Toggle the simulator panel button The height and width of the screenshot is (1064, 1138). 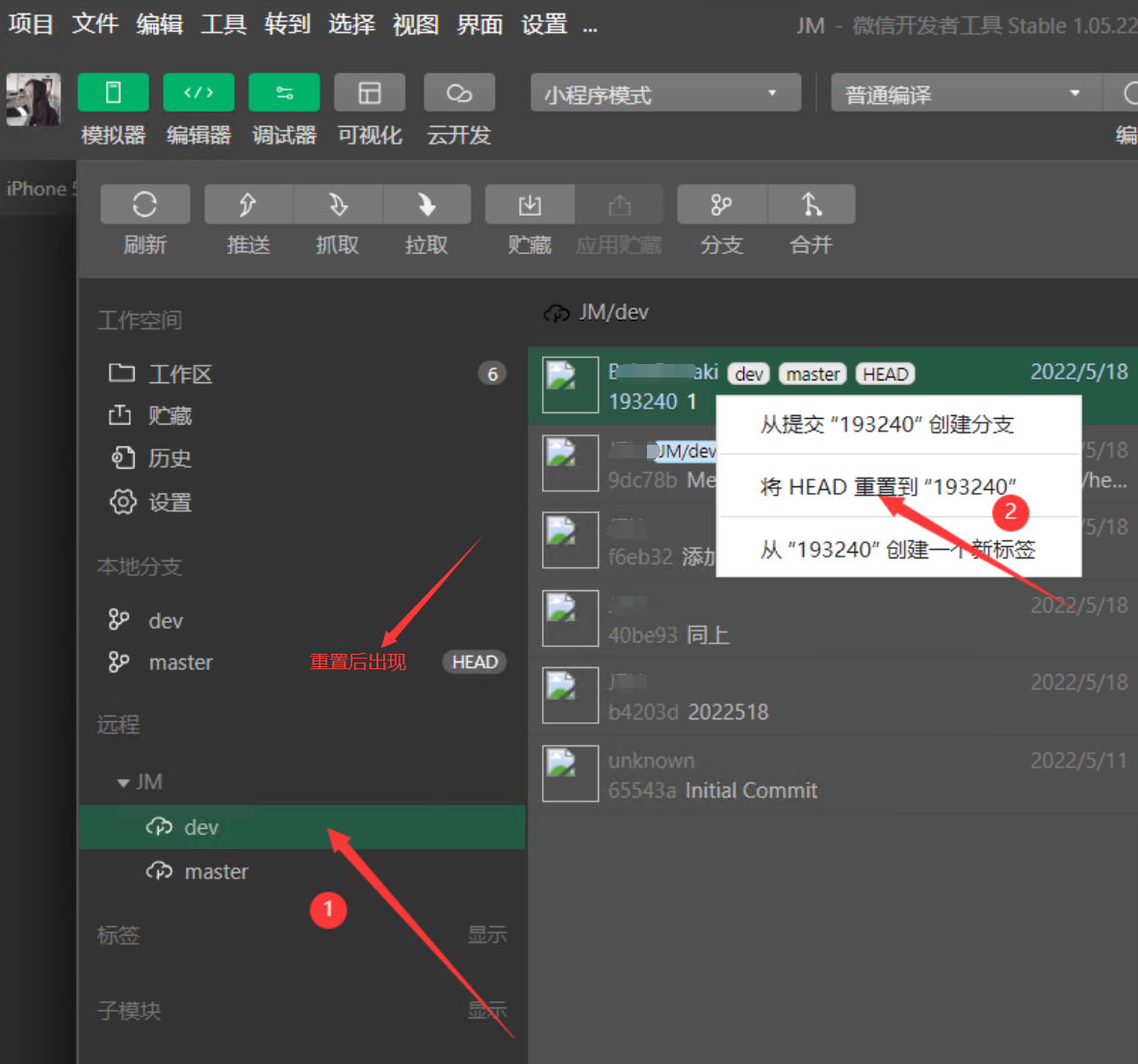pyautogui.click(x=114, y=92)
